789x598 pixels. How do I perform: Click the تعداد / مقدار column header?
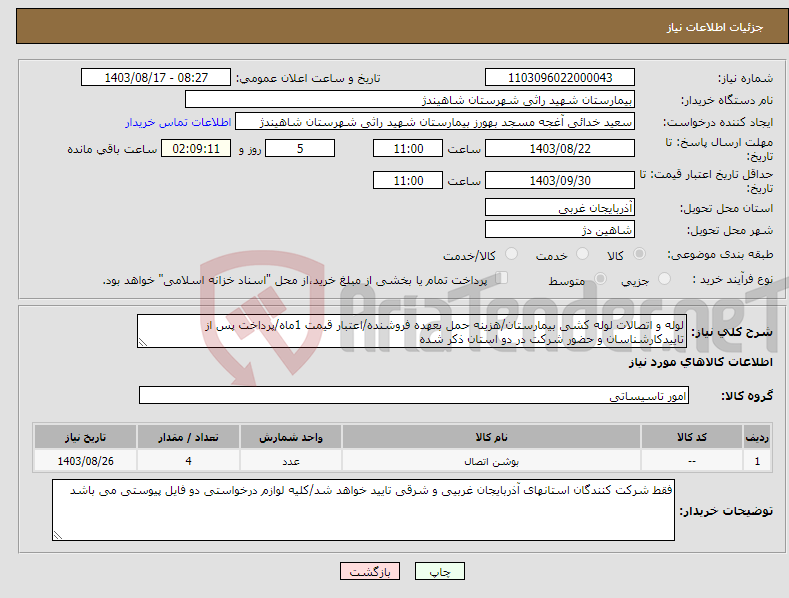pos(188,437)
